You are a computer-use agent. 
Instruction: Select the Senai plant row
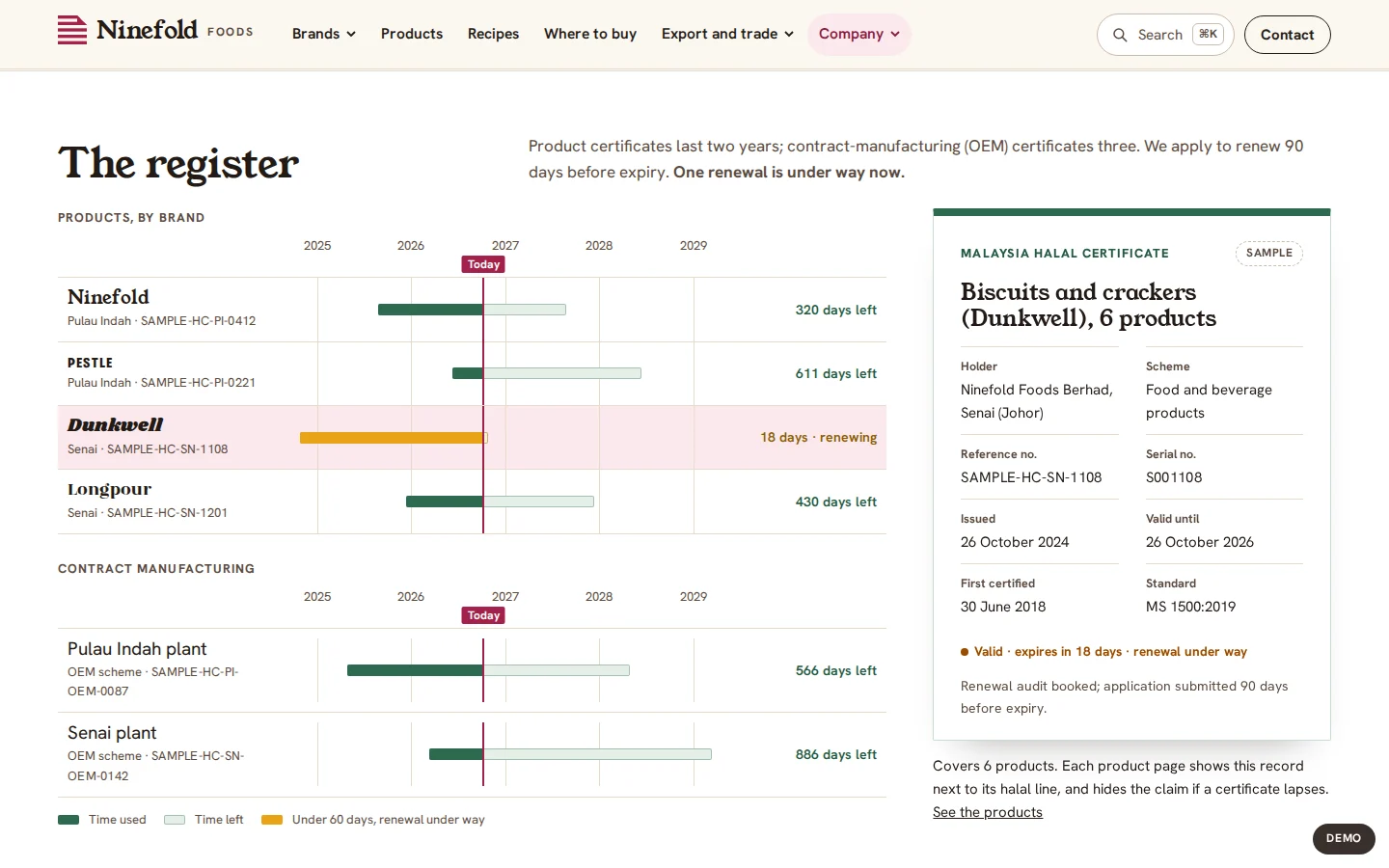(472, 754)
